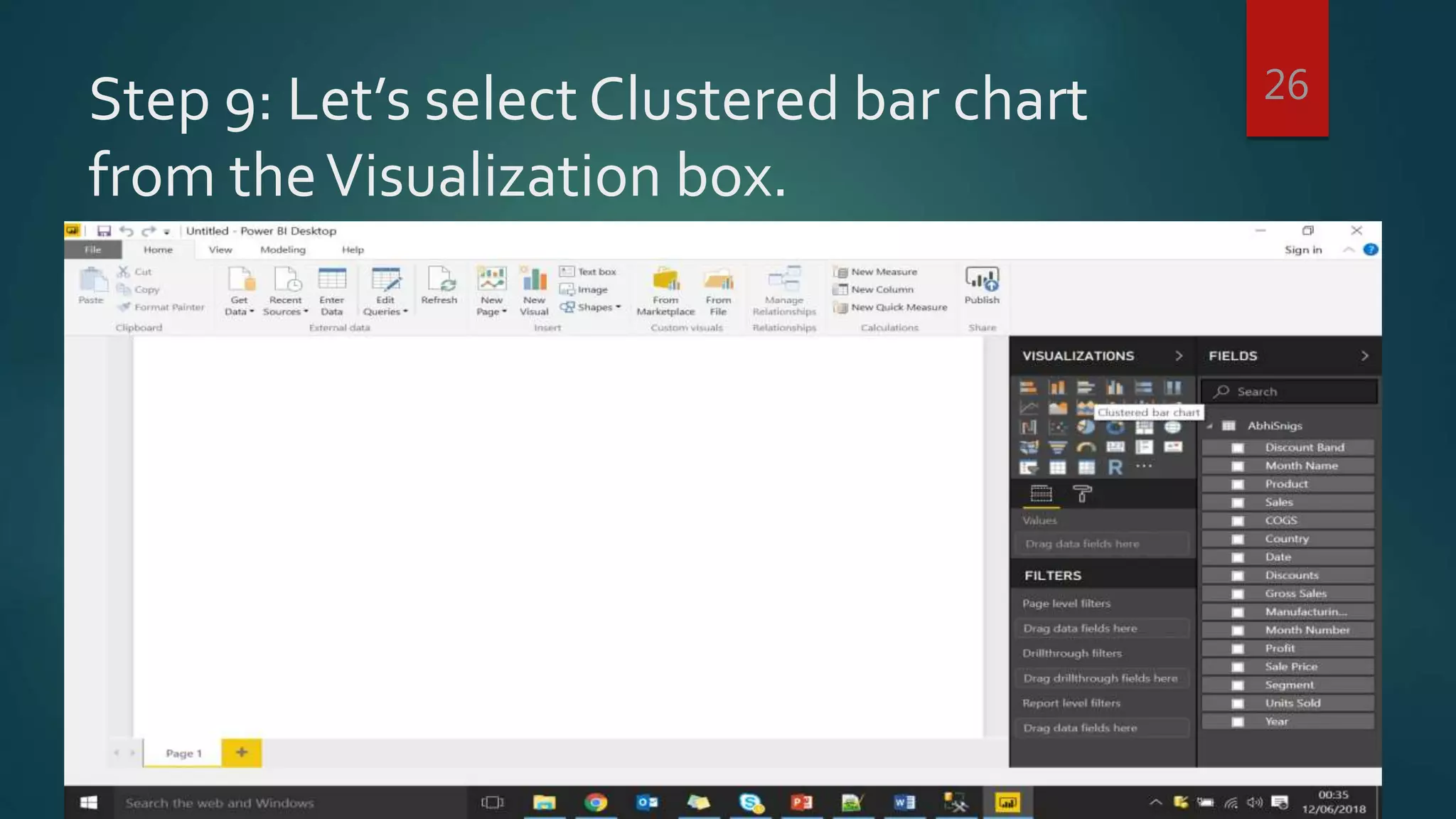The image size is (1456, 819).
Task: Open From Marketplace custom visuals
Action: pos(665,291)
